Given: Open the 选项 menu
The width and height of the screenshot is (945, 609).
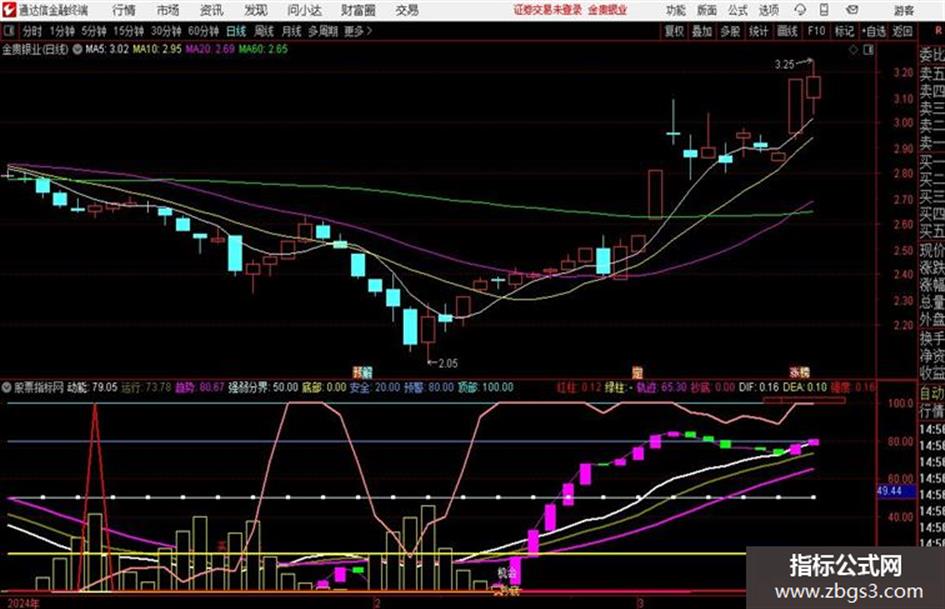Looking at the screenshot, I should pyautogui.click(x=769, y=10).
